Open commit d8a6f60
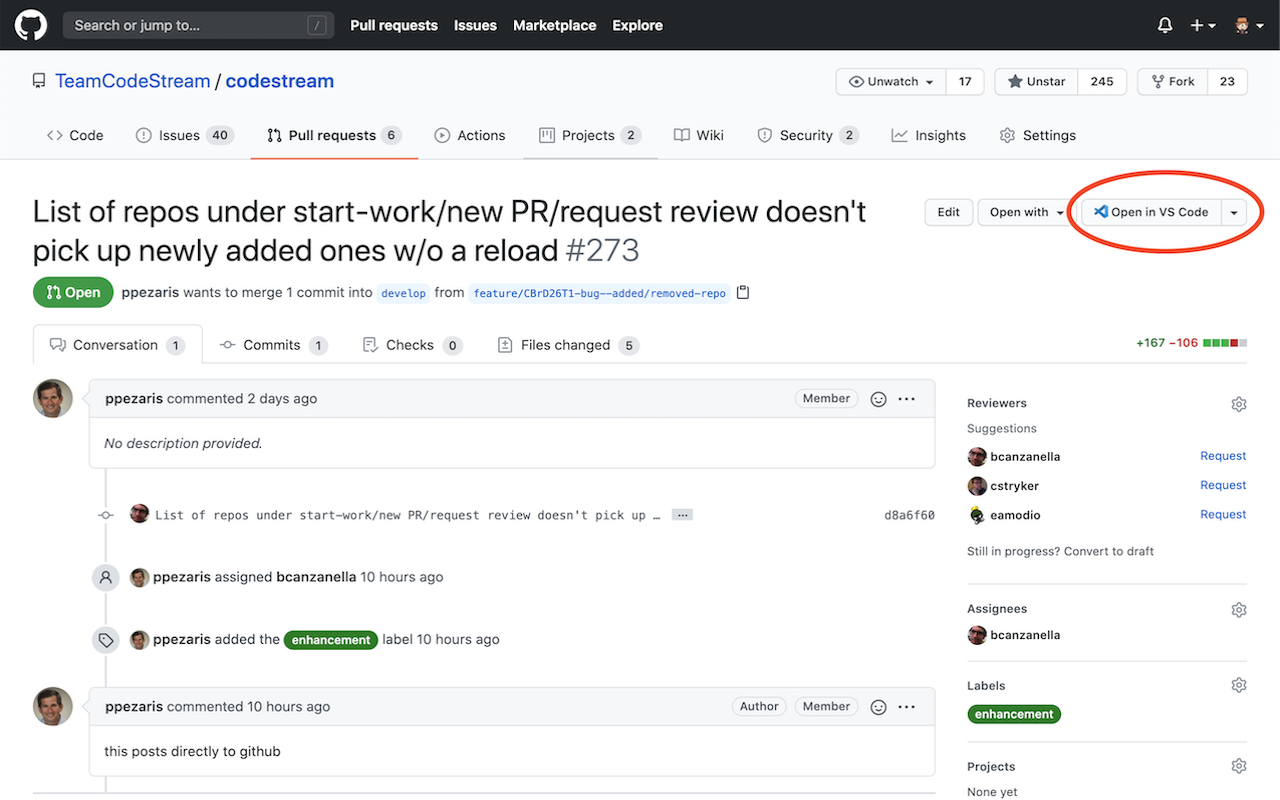The image size is (1280, 800). coord(909,515)
